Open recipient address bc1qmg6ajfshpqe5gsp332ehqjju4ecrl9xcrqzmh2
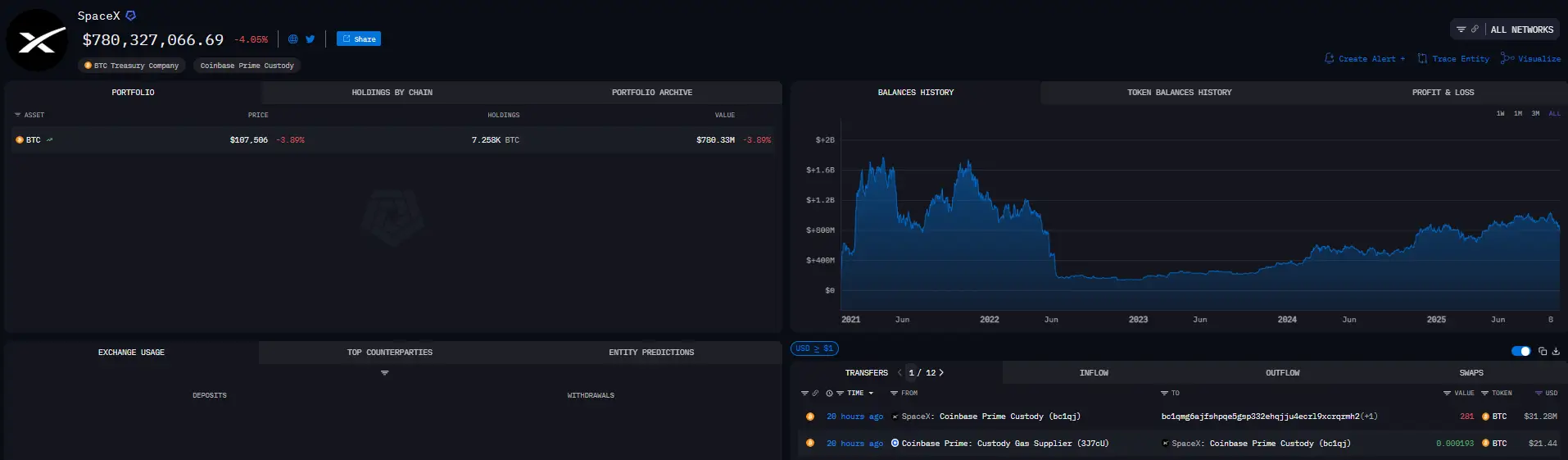Viewport: 1568px width, 460px height. [x=1260, y=417]
